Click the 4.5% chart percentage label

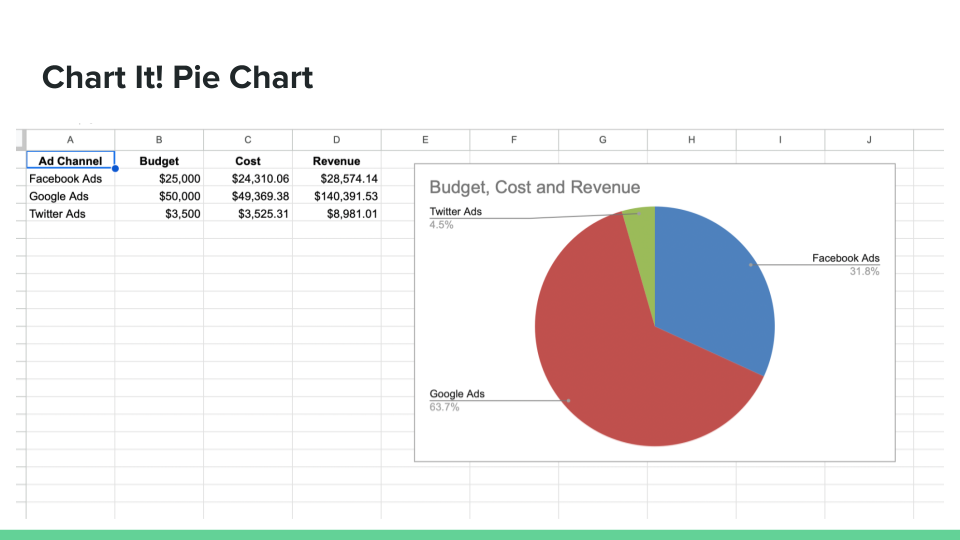pyautogui.click(x=441, y=225)
